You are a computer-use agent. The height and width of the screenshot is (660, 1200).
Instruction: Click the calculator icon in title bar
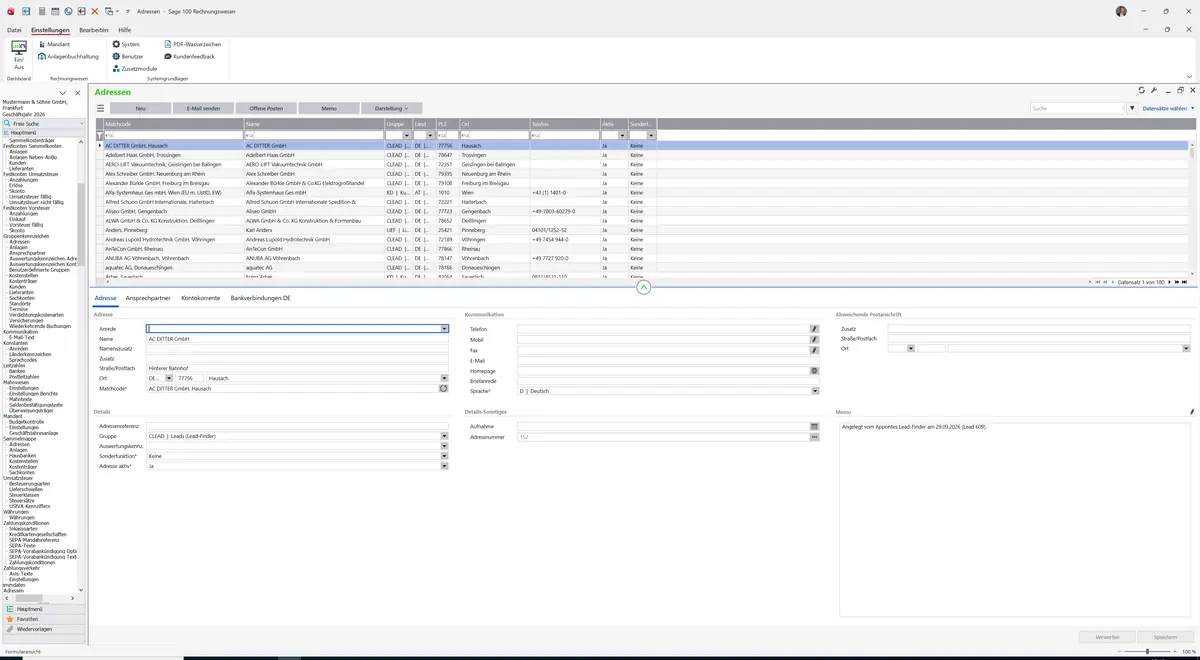click(x=41, y=11)
